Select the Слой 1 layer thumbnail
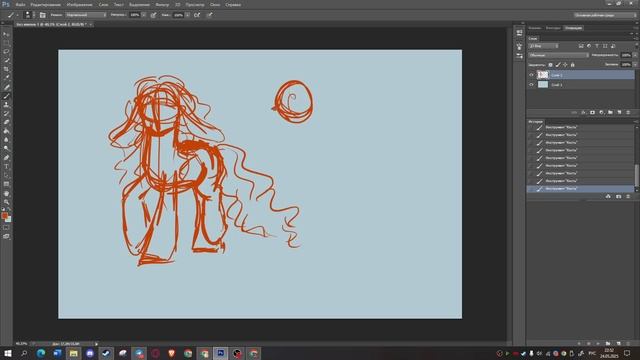Image resolution: width=640 pixels, height=360 pixels. pyautogui.click(x=543, y=85)
